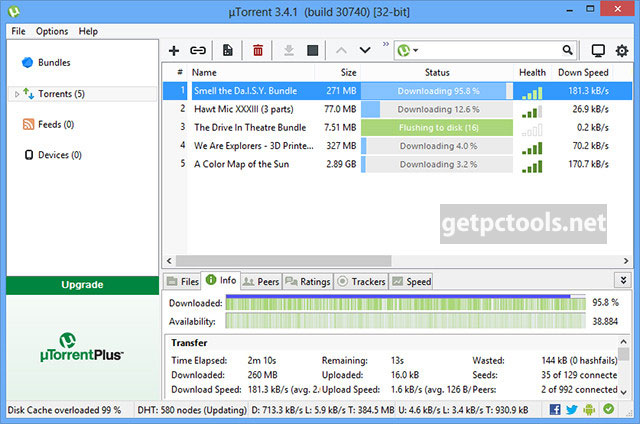Viewport: 640px width, 424px height.
Task: Click the red Remove Torrent trash icon
Action: 258,50
